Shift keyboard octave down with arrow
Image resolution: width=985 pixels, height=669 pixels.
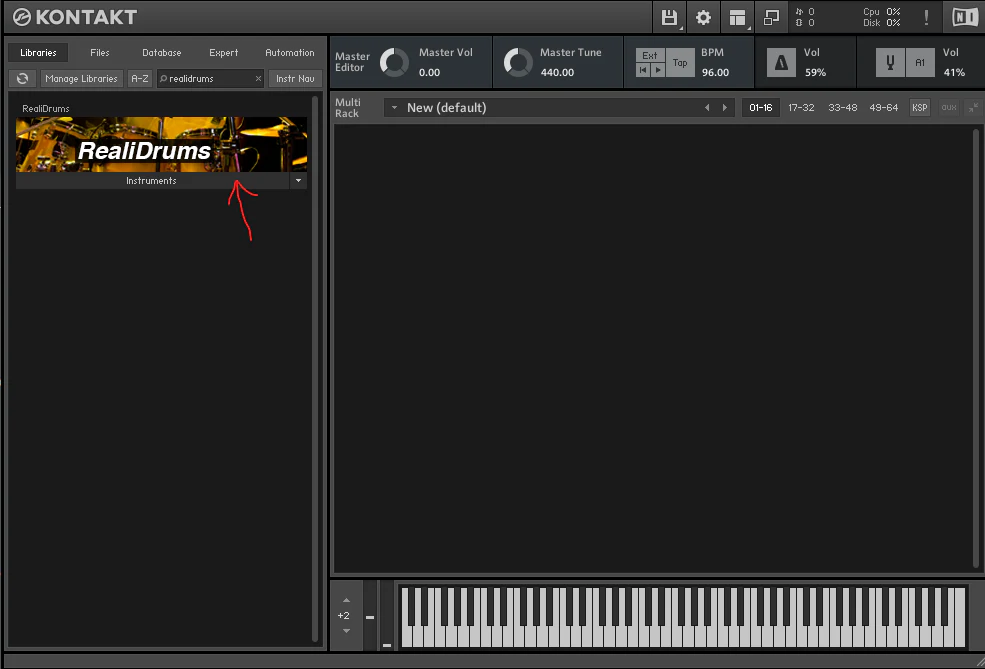[x=346, y=631]
